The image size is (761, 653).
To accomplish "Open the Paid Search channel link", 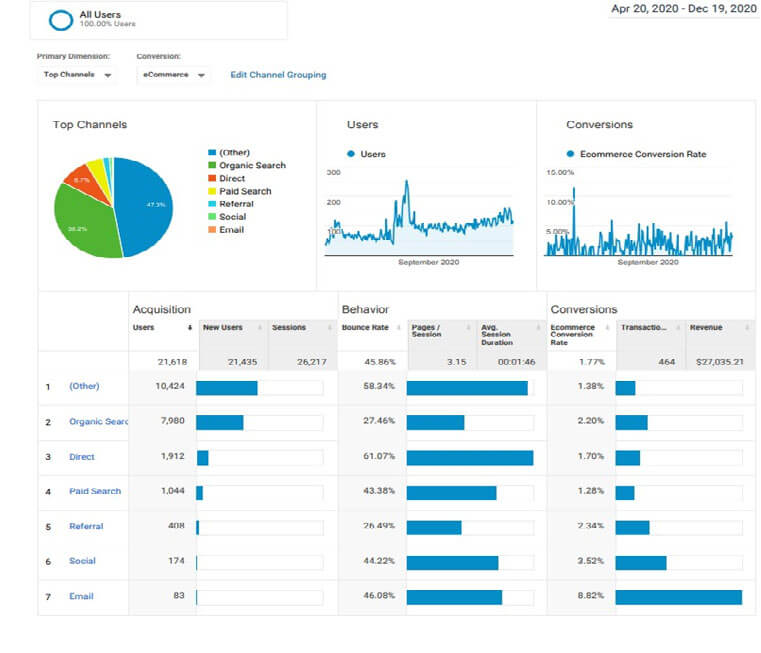I will click(x=95, y=491).
